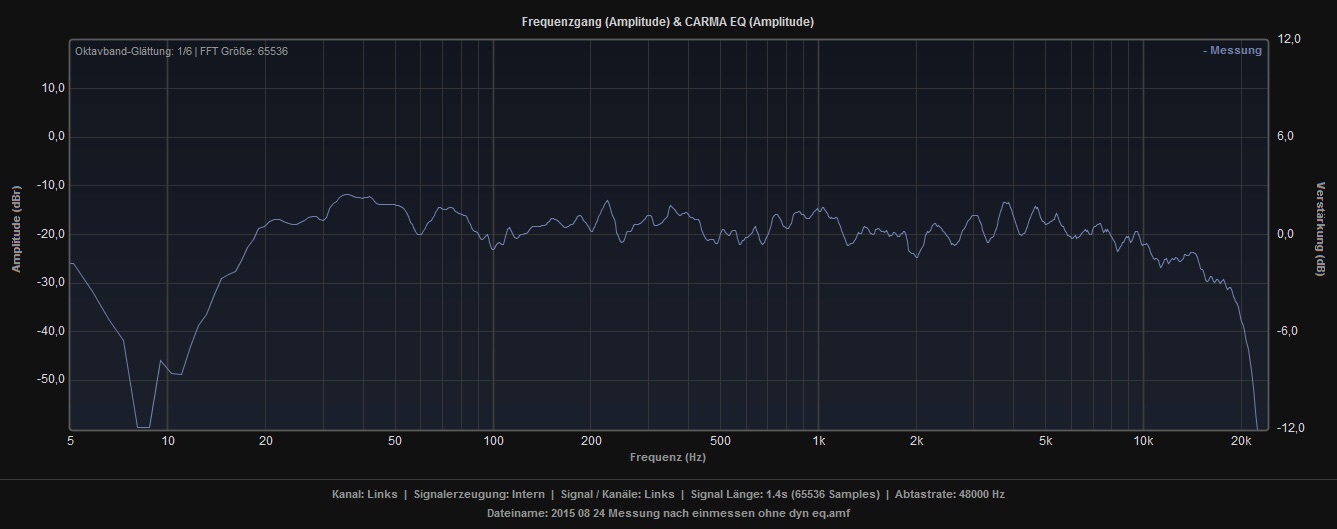Image resolution: width=1337 pixels, height=529 pixels.
Task: Click the Dateiname line with the .amf file
Action: point(668,513)
